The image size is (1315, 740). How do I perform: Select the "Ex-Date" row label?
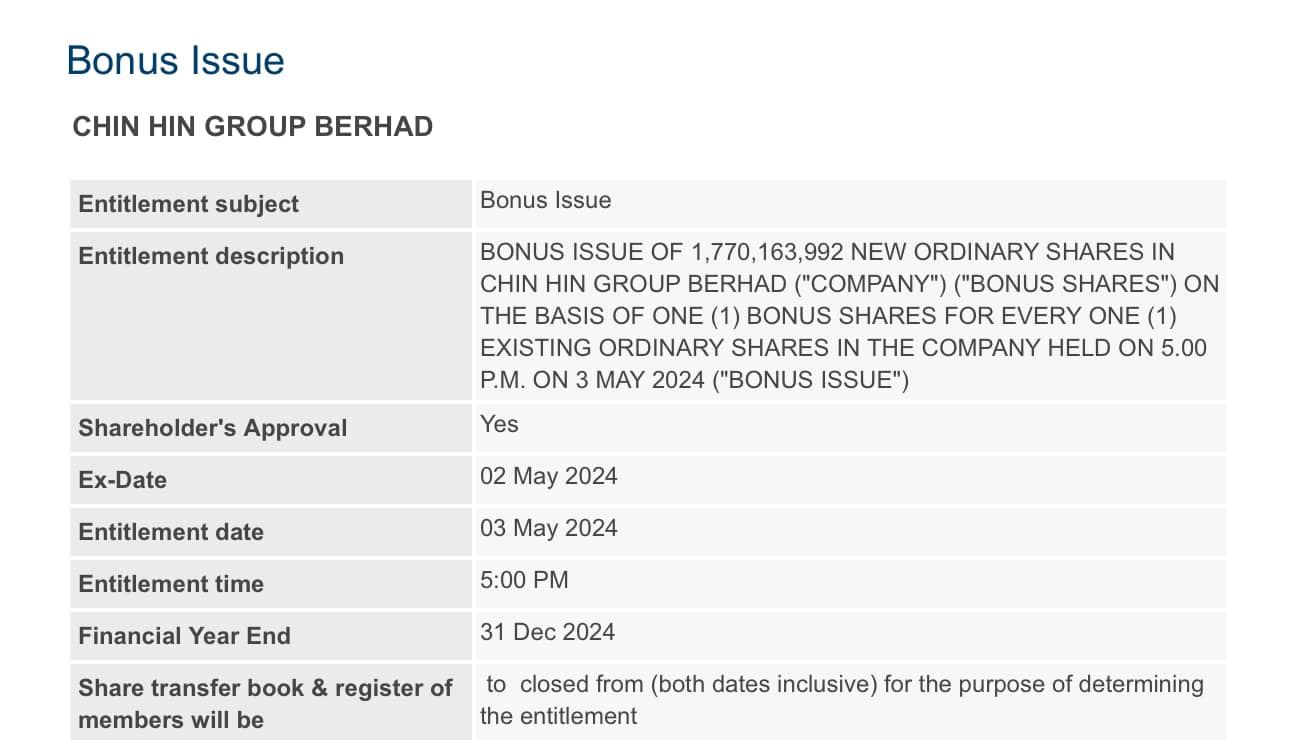[122, 480]
